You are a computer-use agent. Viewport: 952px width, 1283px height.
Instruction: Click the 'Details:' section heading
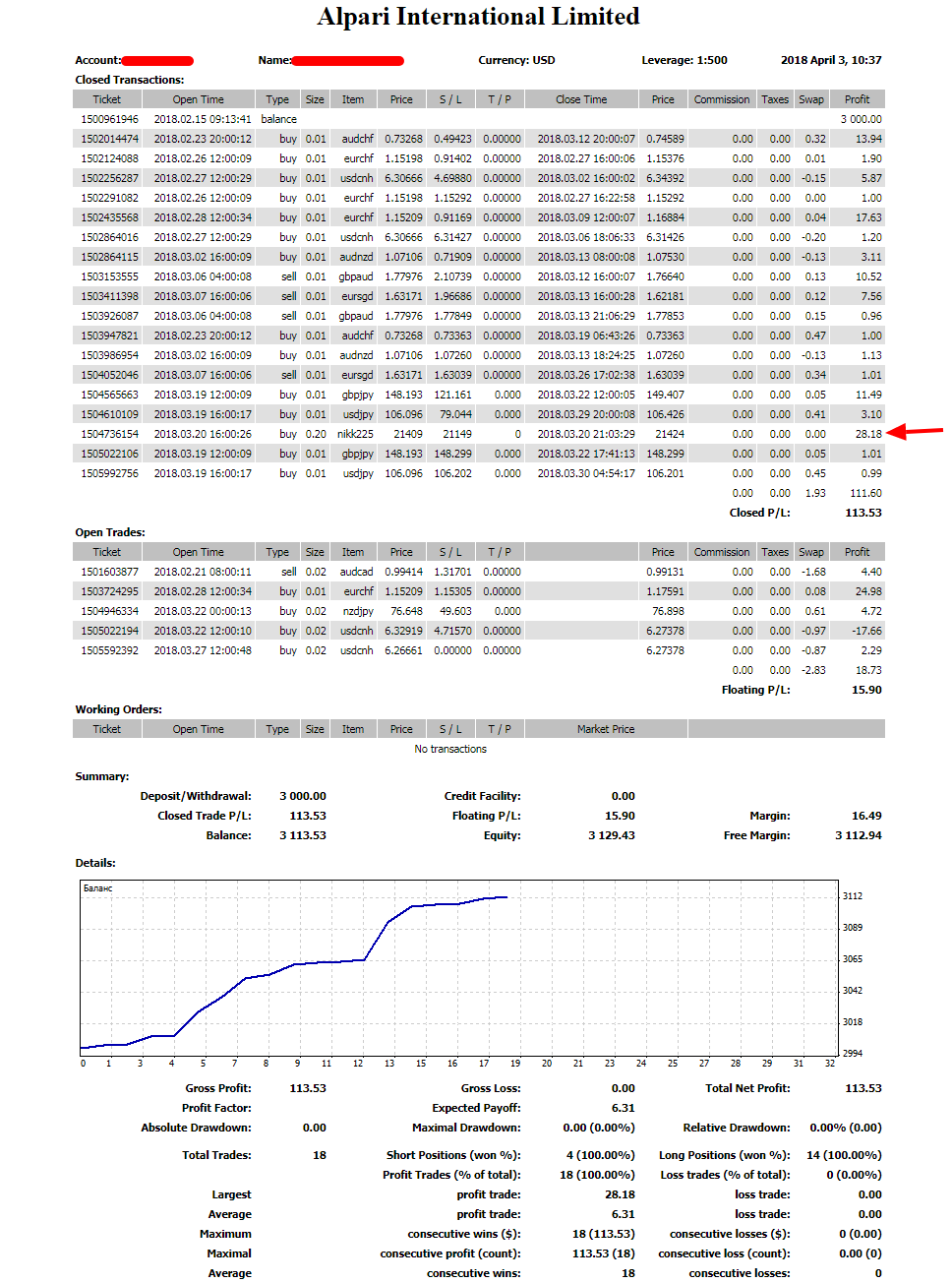(95, 863)
